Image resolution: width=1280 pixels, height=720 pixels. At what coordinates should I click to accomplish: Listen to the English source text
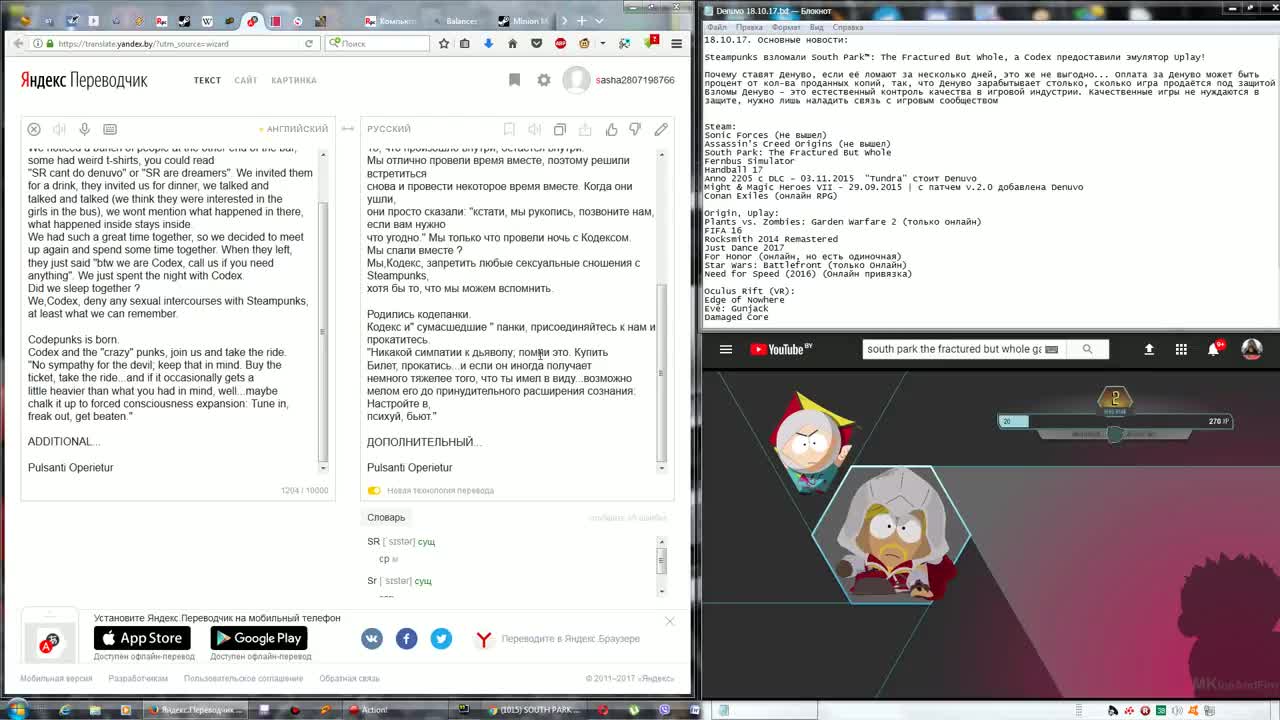click(59, 129)
